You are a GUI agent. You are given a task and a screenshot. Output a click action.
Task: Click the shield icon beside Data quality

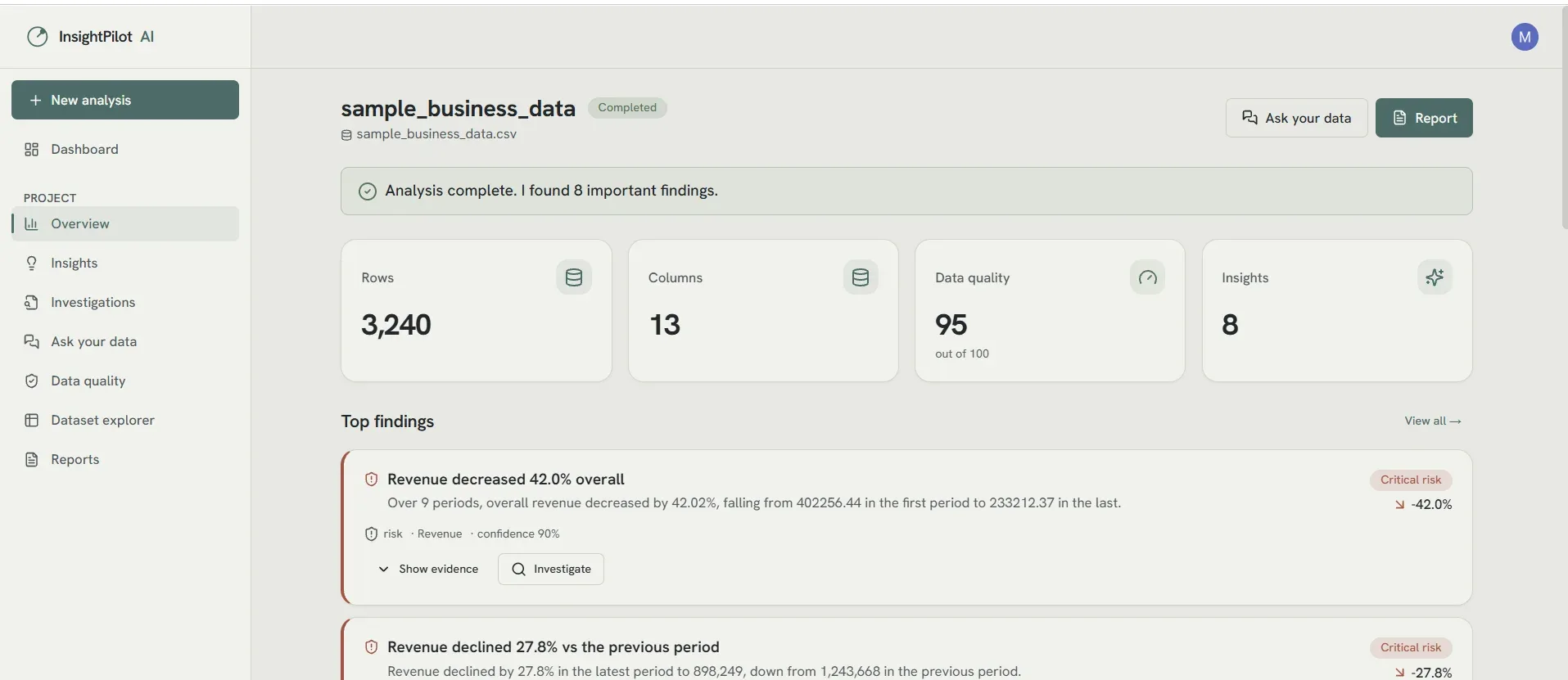pos(32,381)
